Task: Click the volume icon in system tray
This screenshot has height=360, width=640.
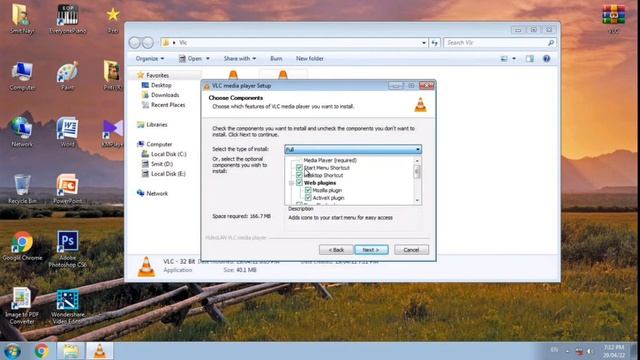Action: click(x=589, y=351)
